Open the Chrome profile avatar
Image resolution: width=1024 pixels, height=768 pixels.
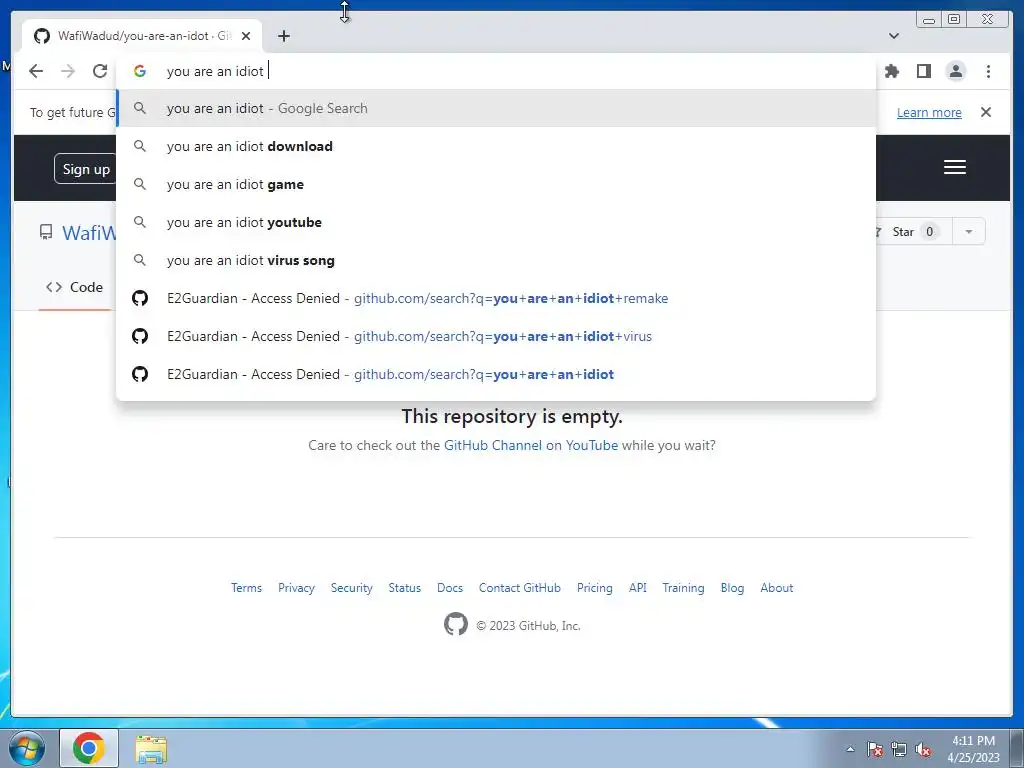click(956, 71)
